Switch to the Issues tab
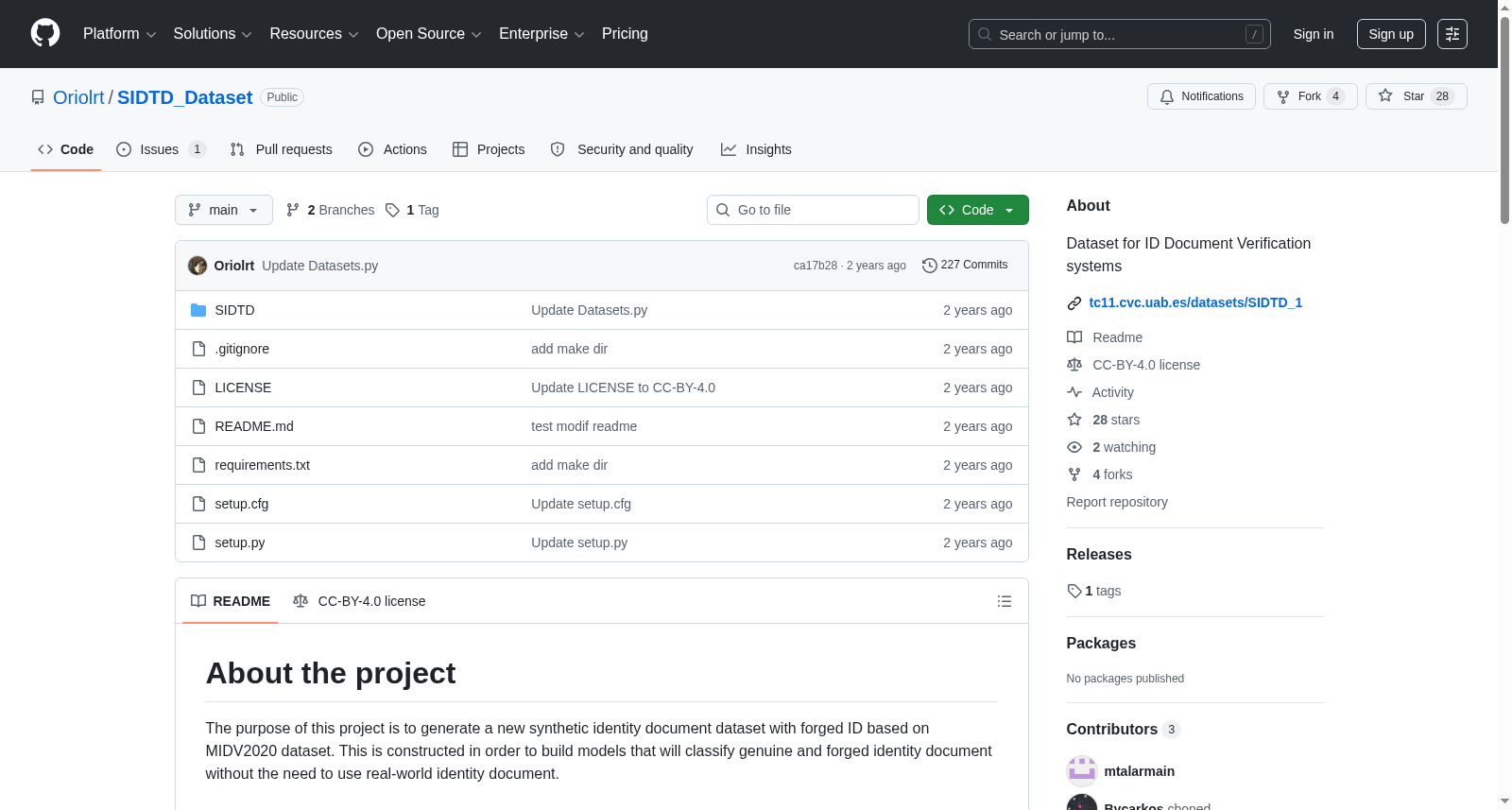This screenshot has height=810, width=1512. [161, 149]
